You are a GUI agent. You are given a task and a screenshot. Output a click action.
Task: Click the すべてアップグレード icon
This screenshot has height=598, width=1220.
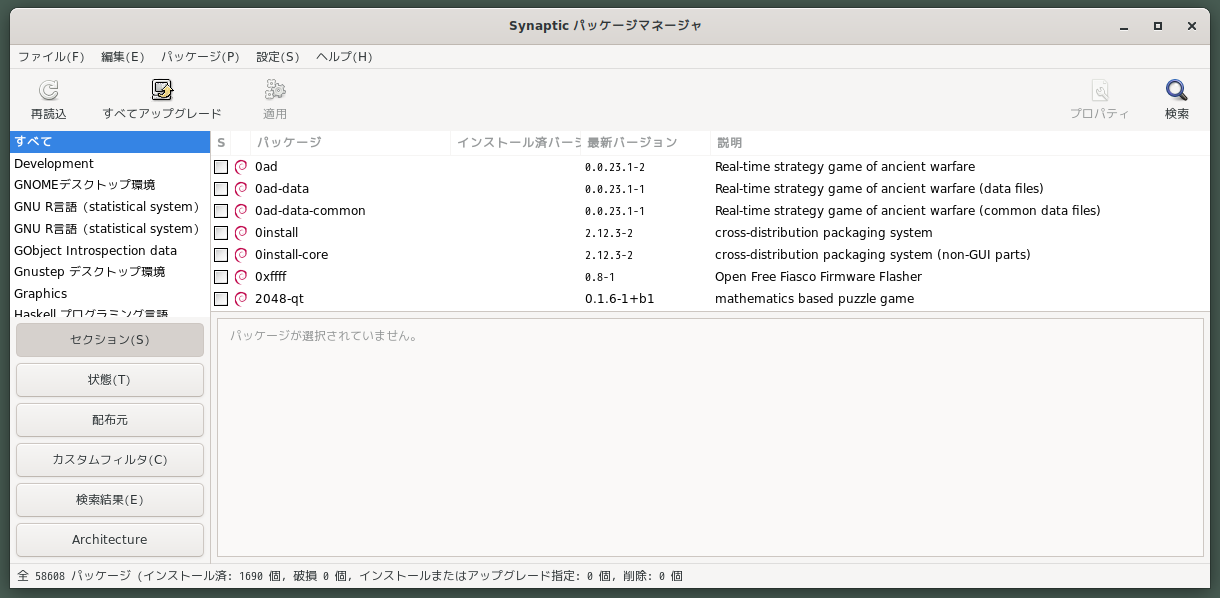tap(162, 91)
